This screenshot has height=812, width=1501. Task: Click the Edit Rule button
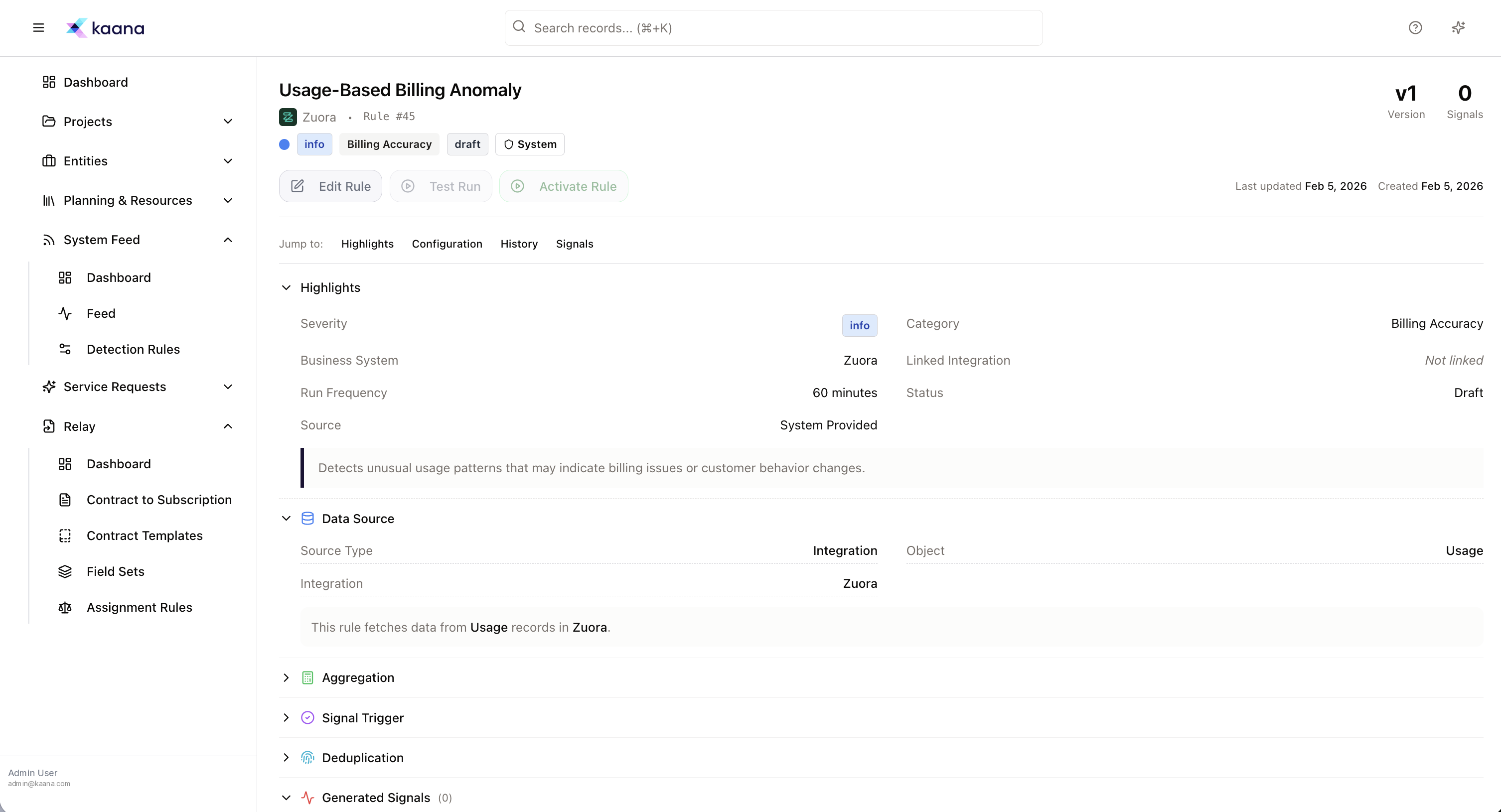click(x=330, y=186)
